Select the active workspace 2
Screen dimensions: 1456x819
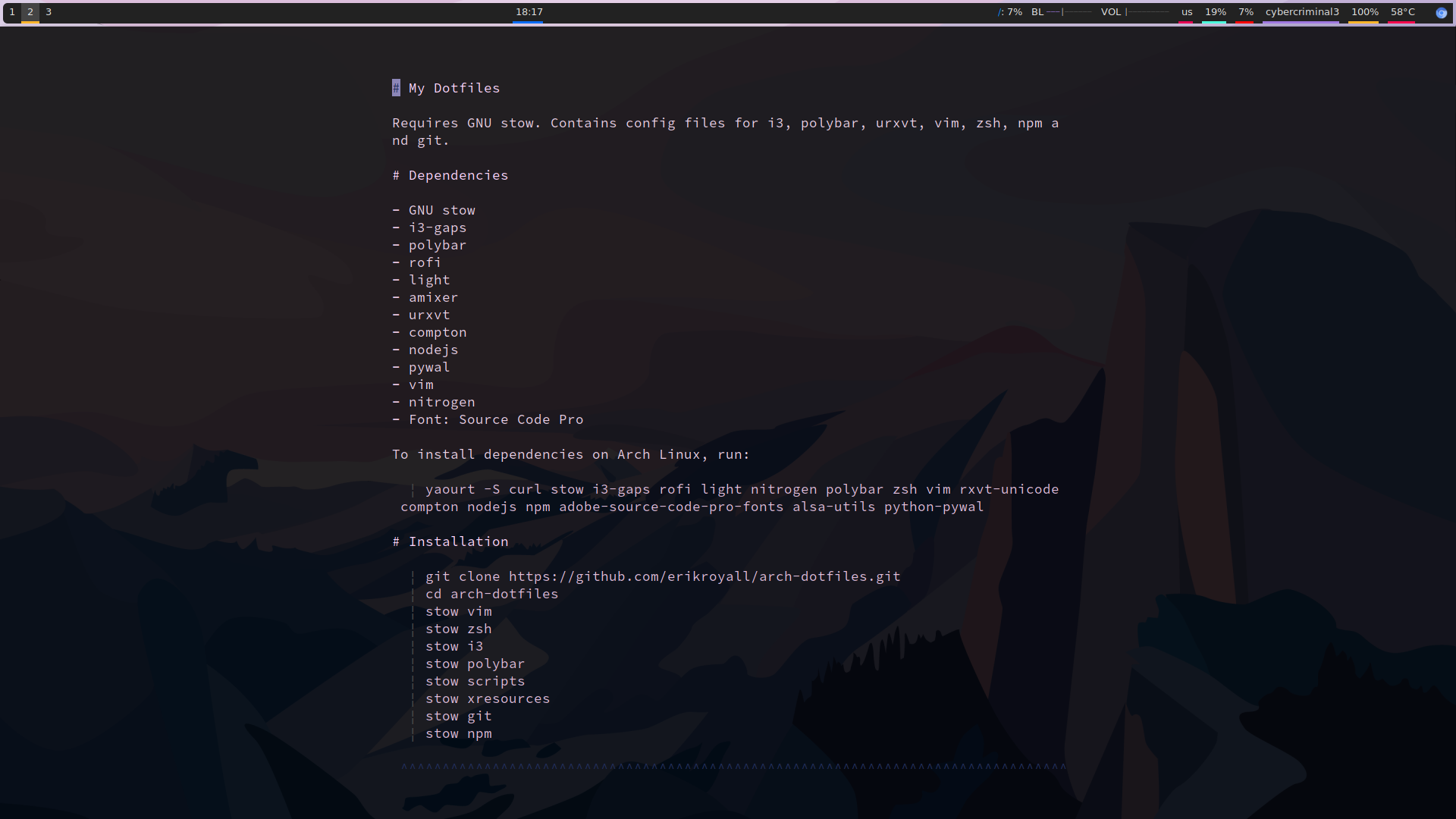30,12
